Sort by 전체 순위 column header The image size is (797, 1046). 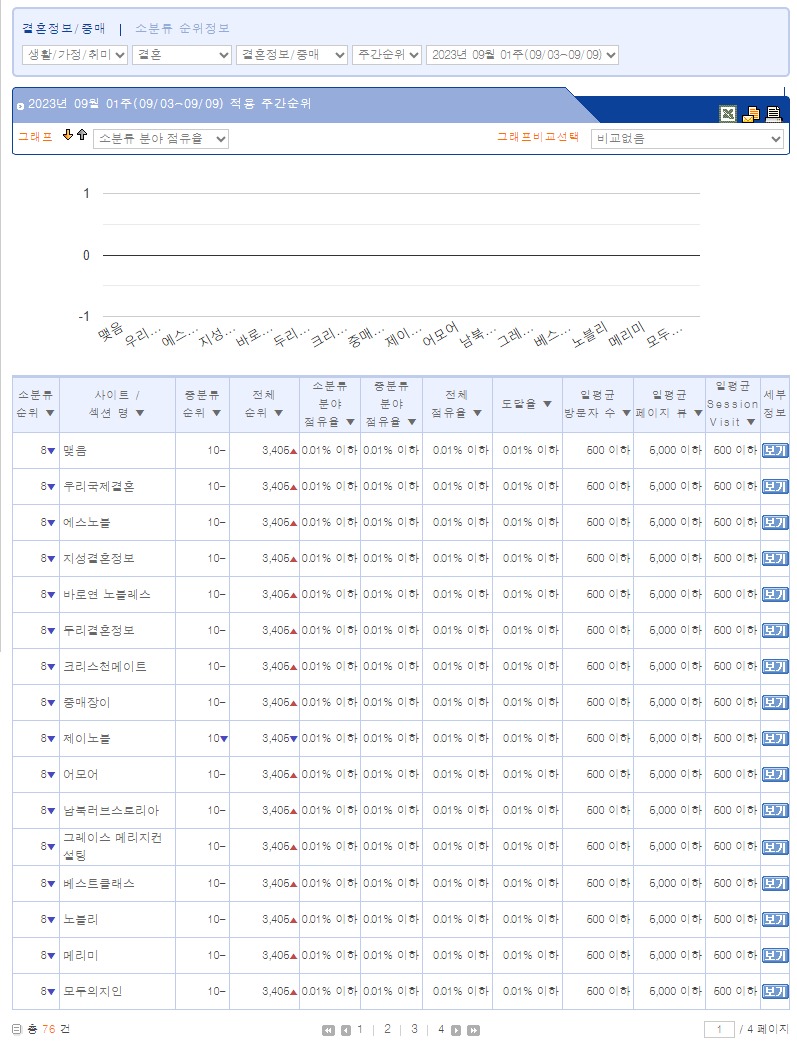264,403
